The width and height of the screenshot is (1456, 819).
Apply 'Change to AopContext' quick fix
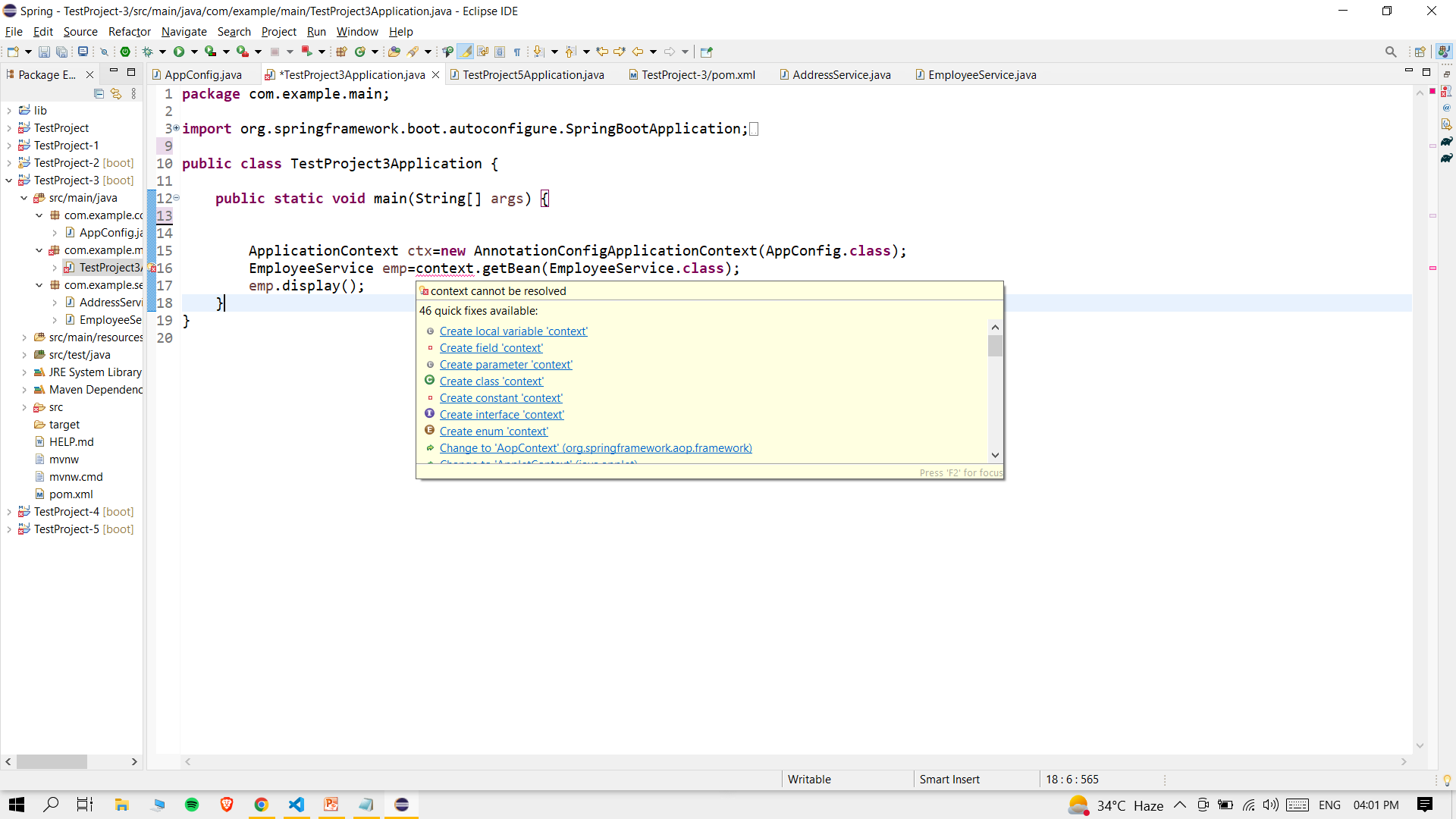[x=596, y=448]
